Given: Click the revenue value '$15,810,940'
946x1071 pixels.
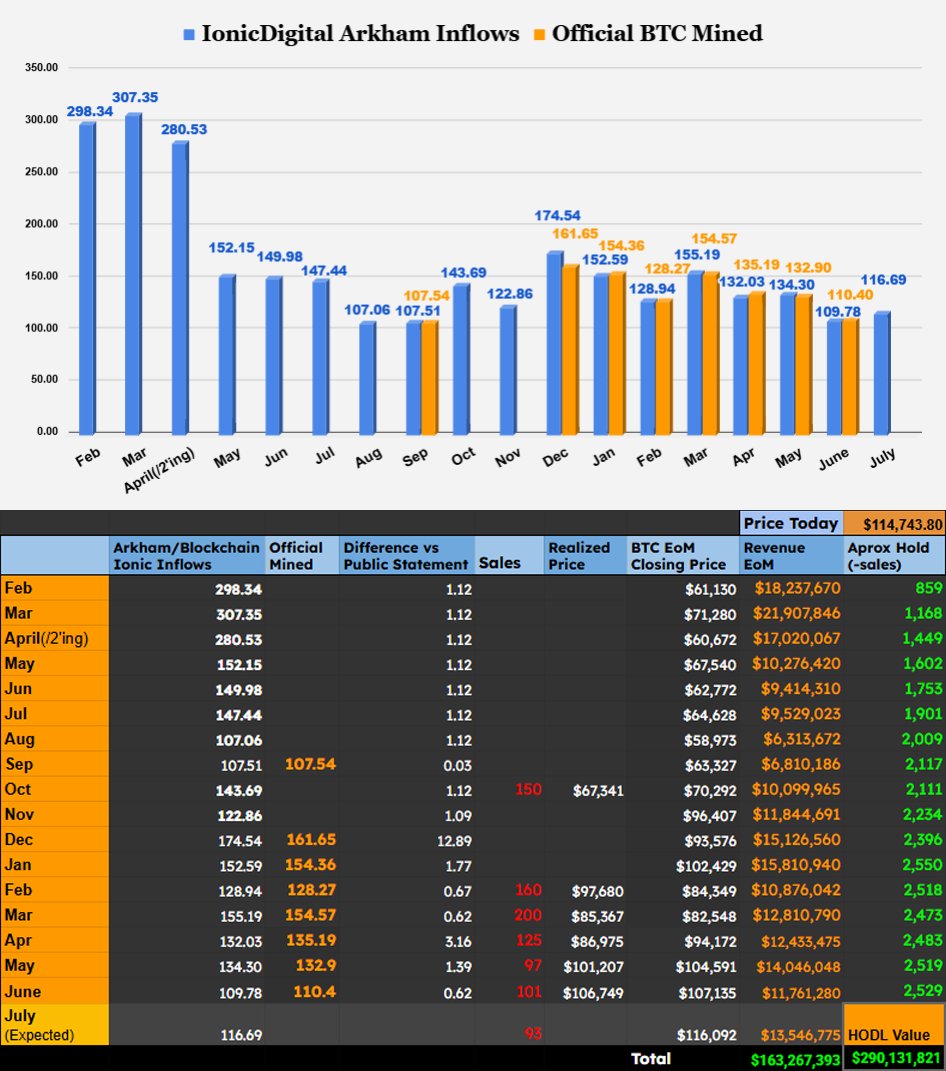Looking at the screenshot, I should tap(796, 865).
